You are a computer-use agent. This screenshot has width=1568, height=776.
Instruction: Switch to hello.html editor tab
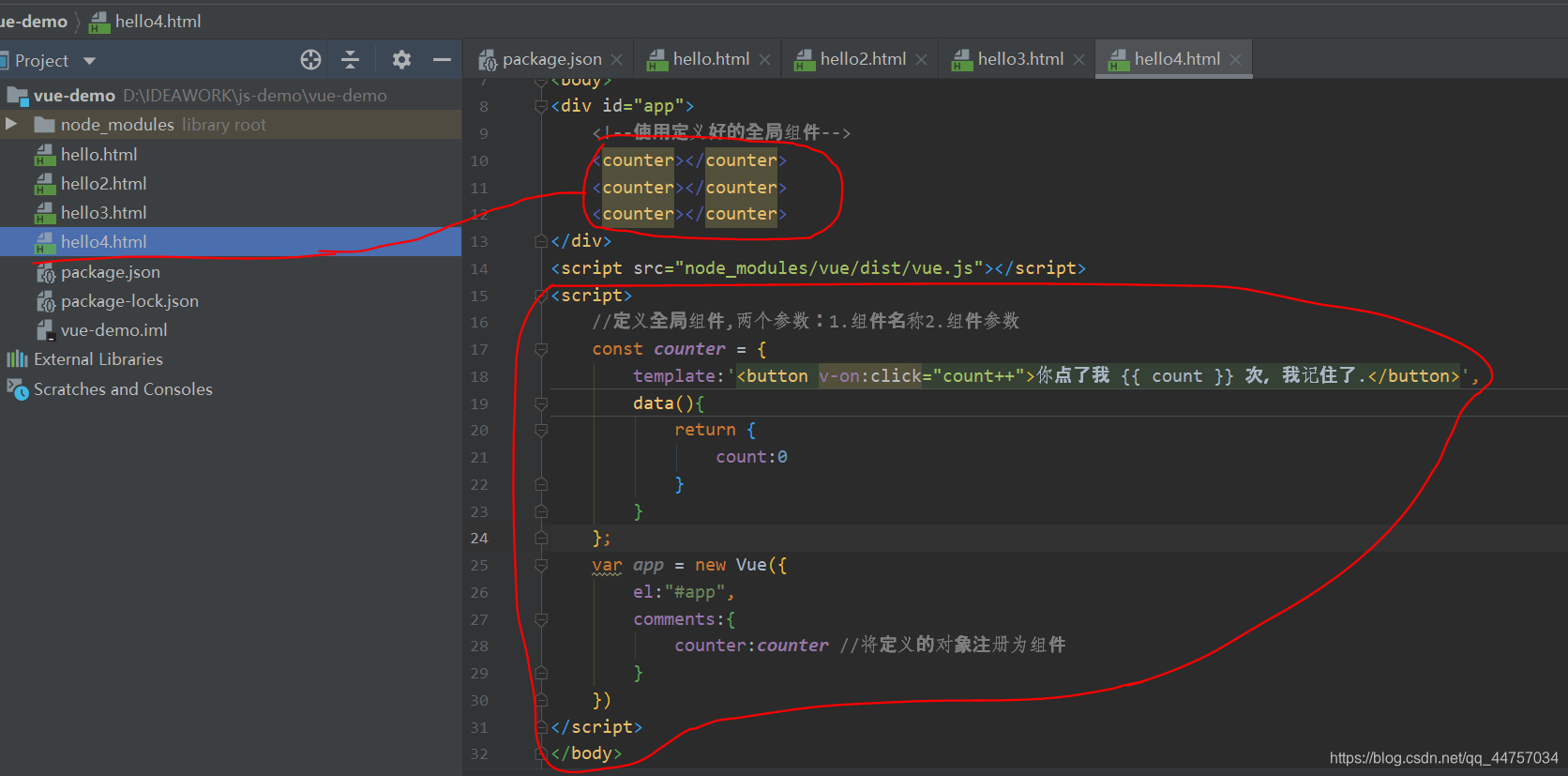[x=710, y=59]
